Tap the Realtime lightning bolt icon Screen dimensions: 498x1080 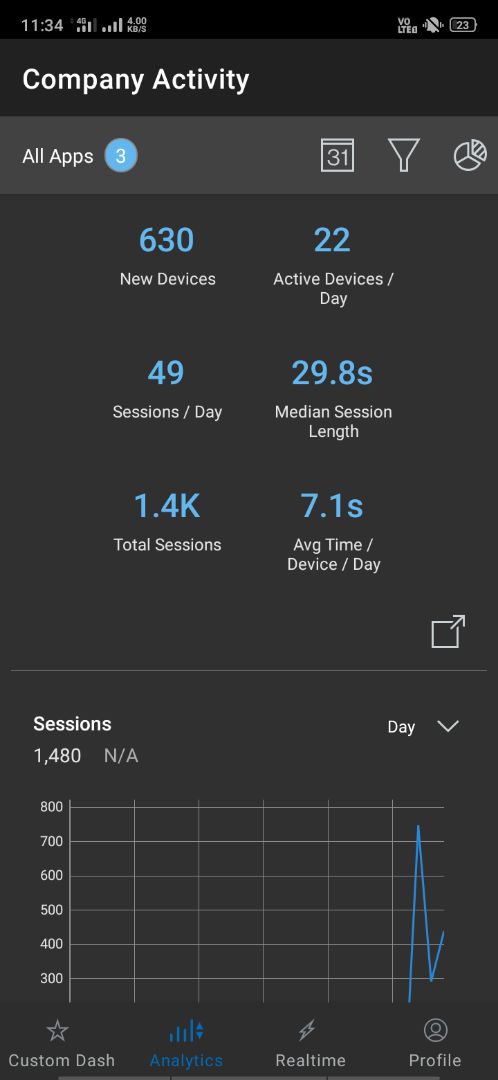307,1030
